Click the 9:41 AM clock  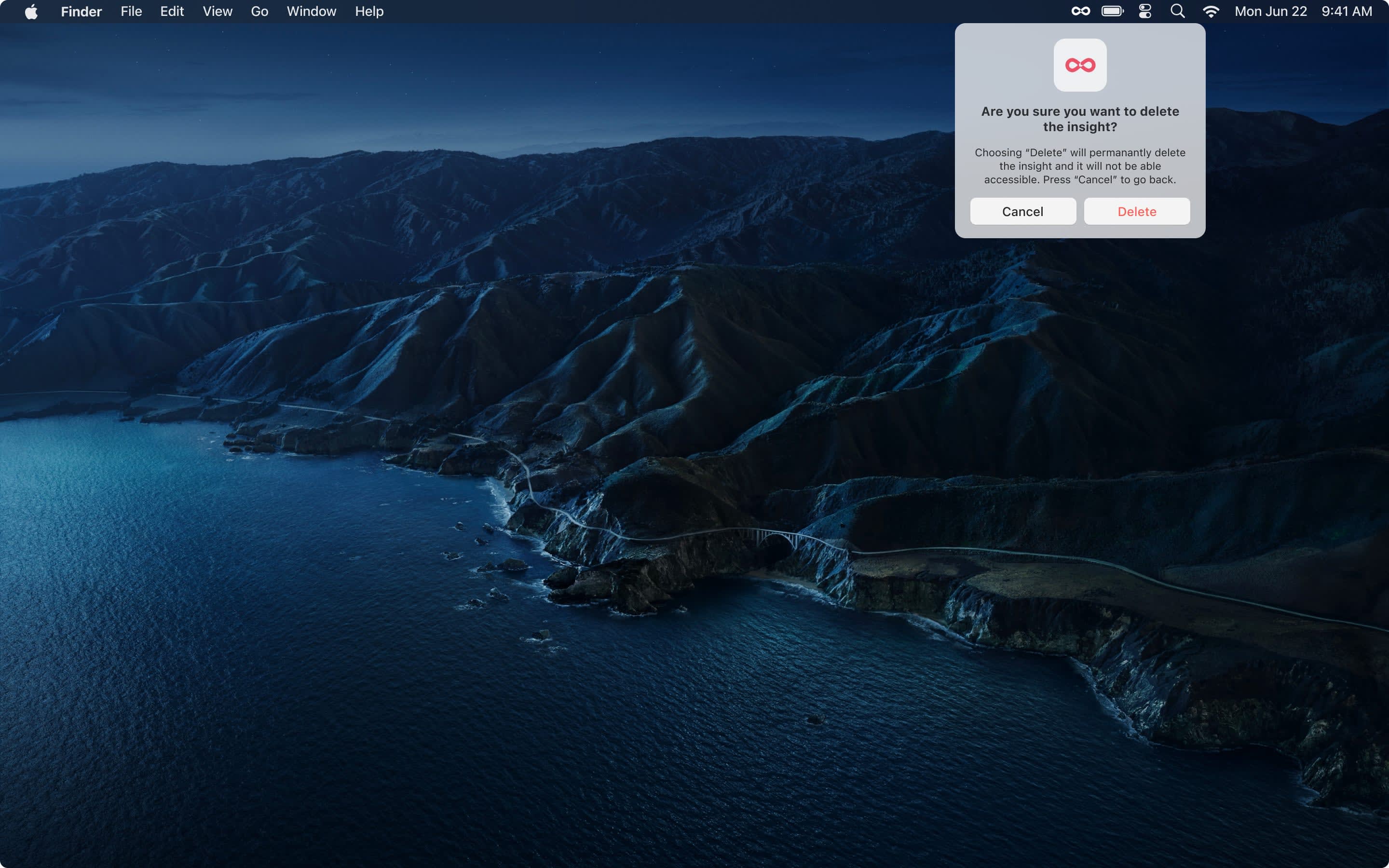coord(1347,12)
